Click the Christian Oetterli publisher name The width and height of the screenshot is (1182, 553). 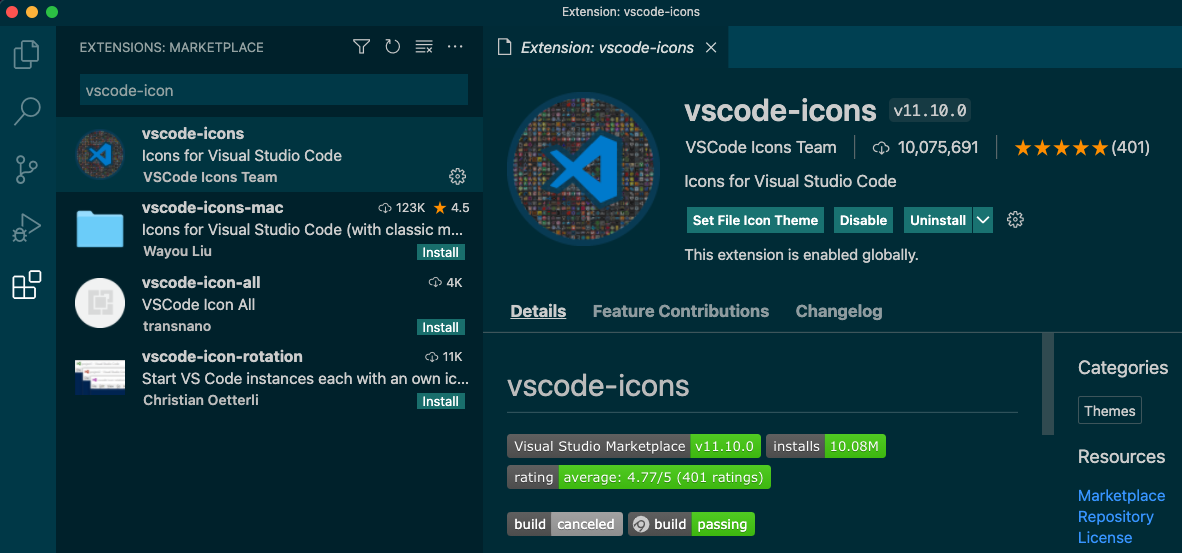[201, 400]
